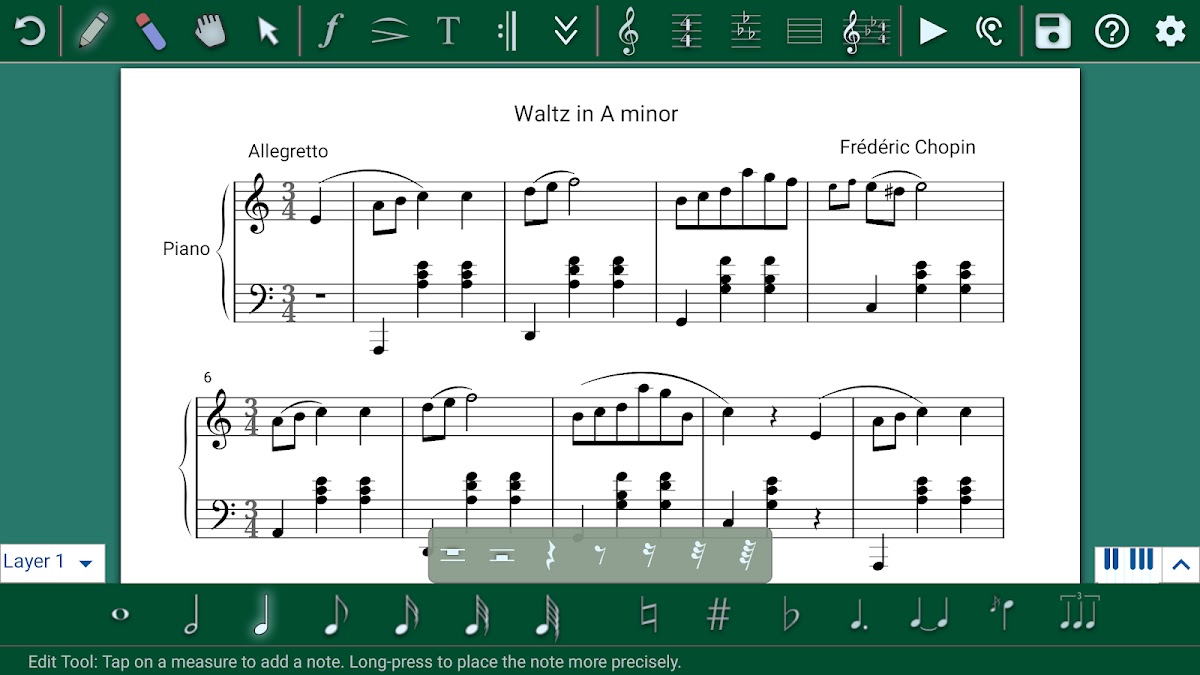Viewport: 1200px width, 675px height.
Task: Choose the arrow selection tool
Action: click(x=267, y=31)
